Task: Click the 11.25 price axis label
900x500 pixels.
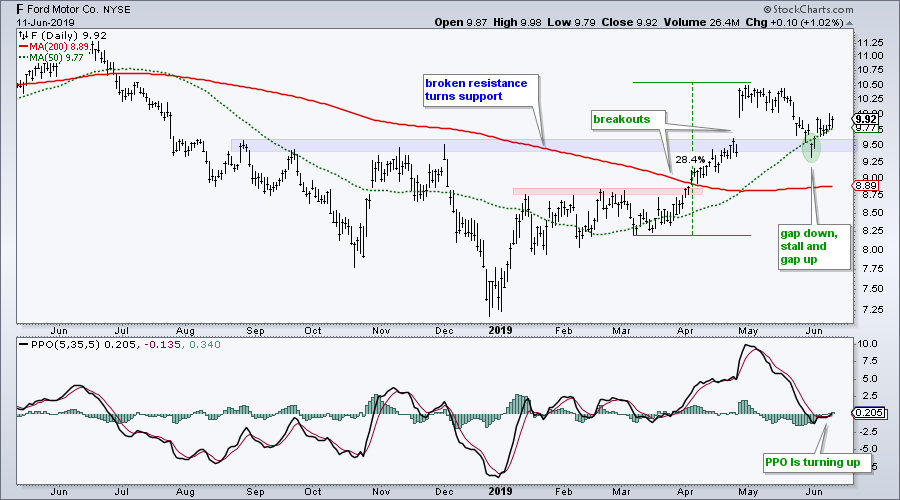Action: tap(869, 43)
